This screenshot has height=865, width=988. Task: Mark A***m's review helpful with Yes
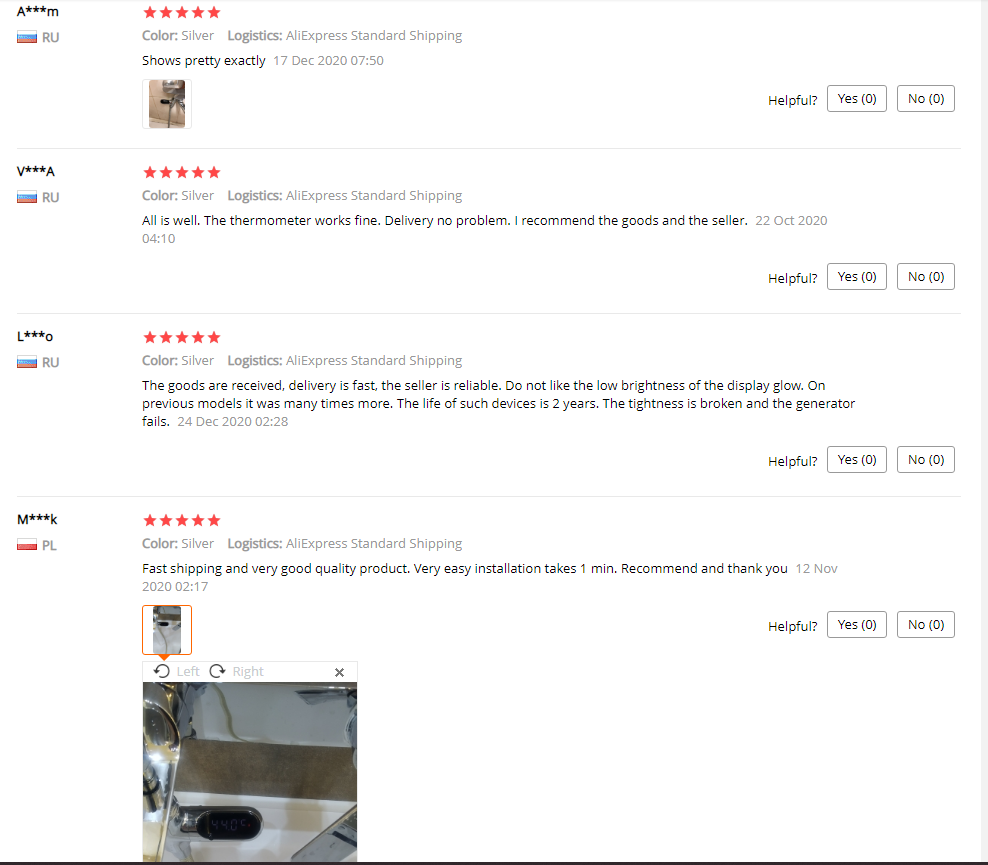coord(857,99)
